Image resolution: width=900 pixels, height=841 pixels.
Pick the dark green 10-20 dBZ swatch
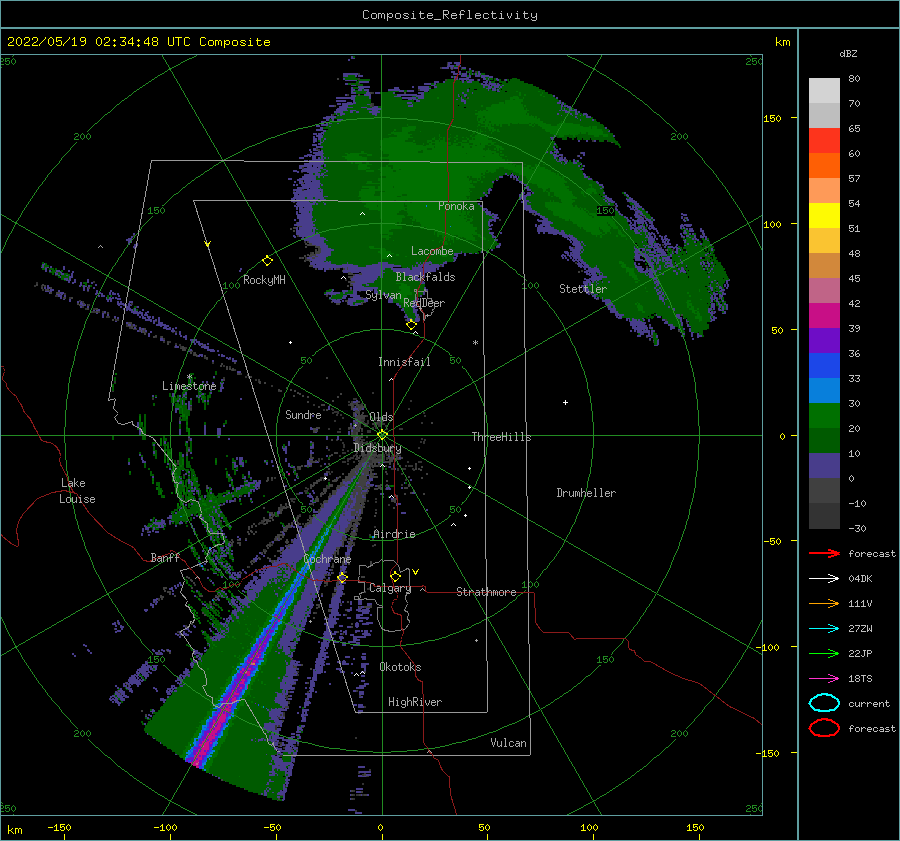(x=824, y=441)
